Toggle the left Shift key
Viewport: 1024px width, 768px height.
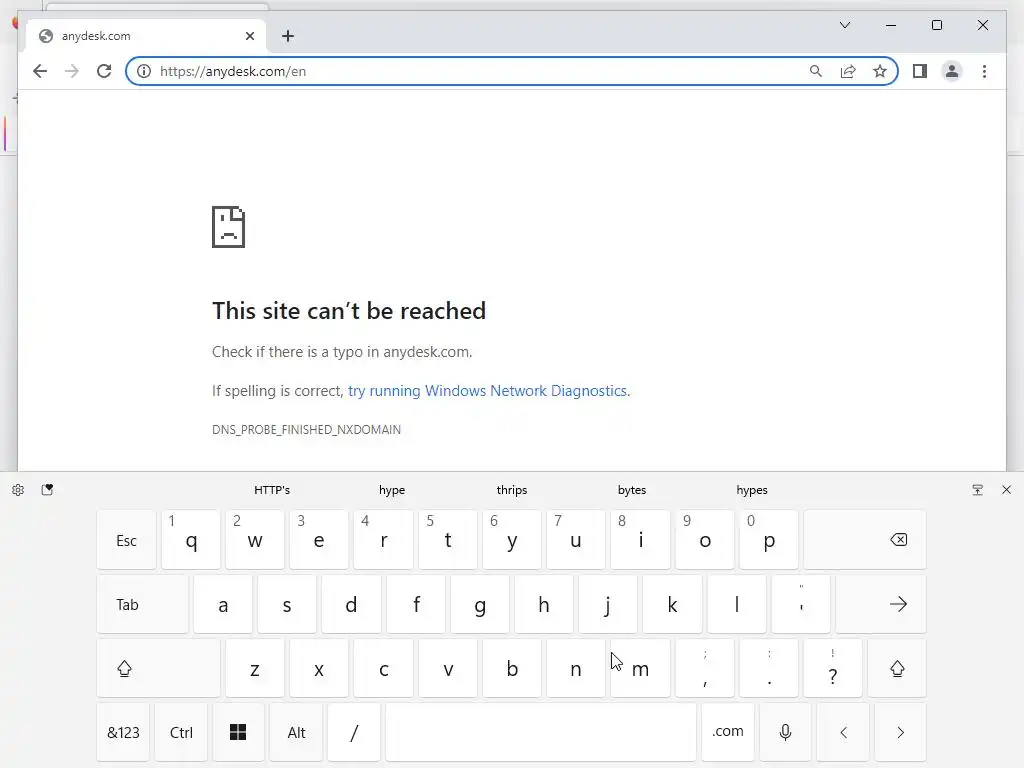coord(159,668)
